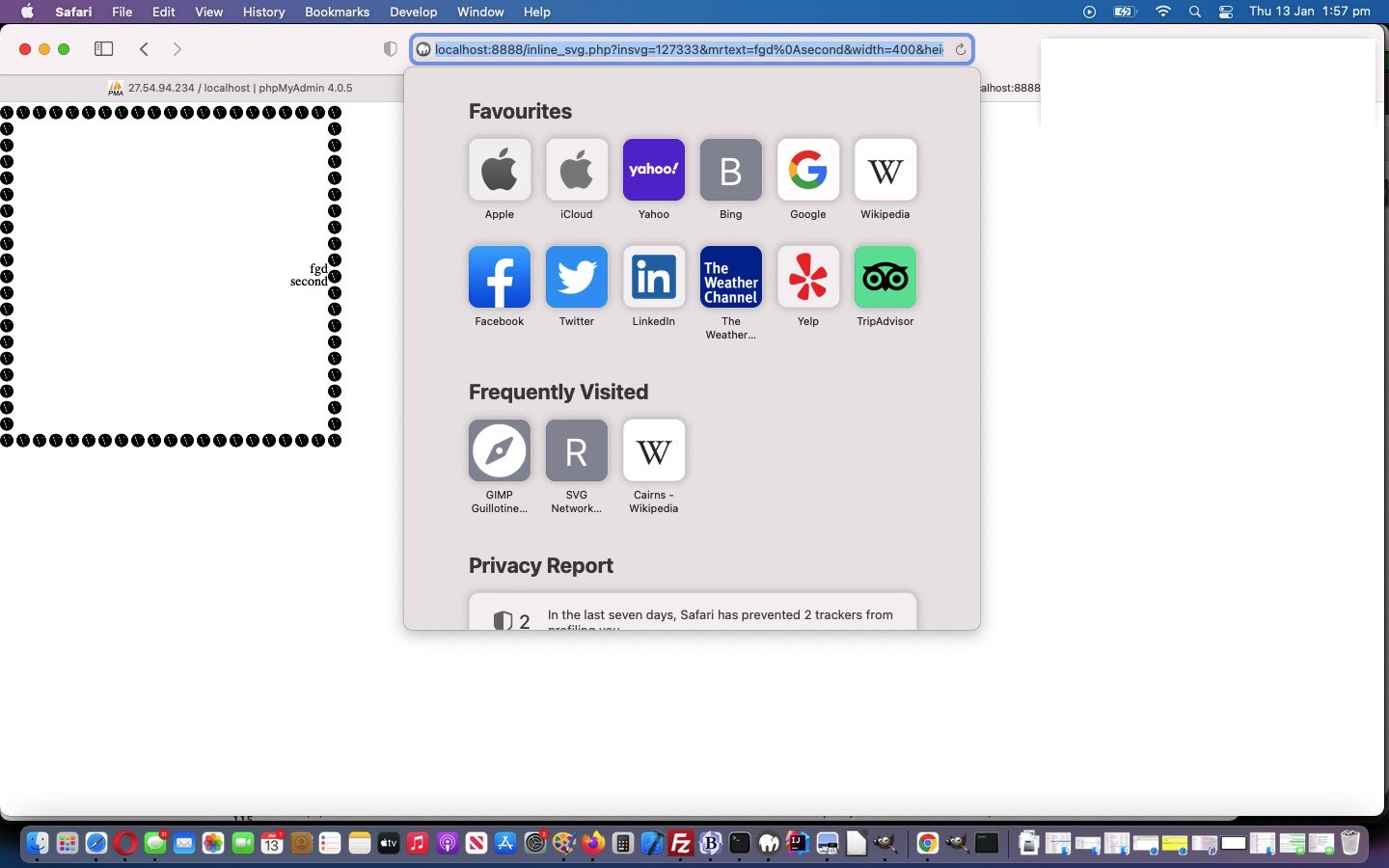The height and width of the screenshot is (868, 1389).
Task: Open the Google favourite tile
Action: pos(808,170)
